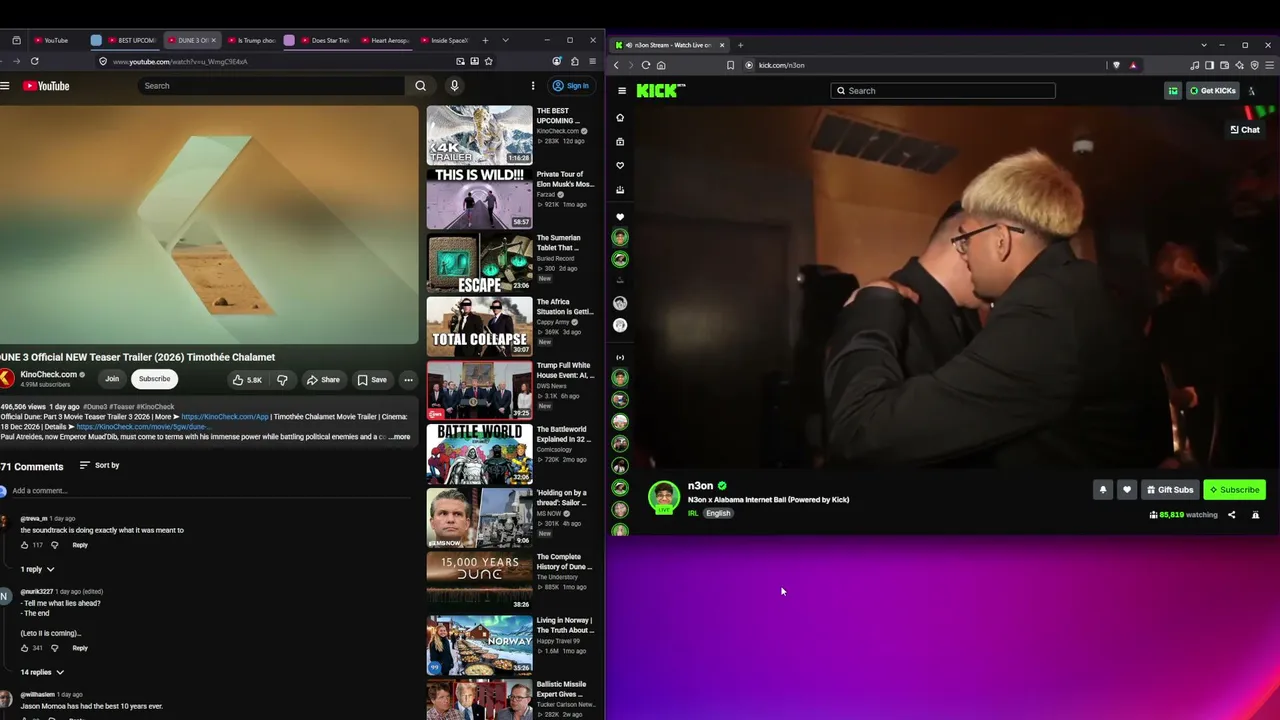Viewport: 1280px width, 720px height.
Task: Open n3on's channel avatar
Action: [664, 497]
